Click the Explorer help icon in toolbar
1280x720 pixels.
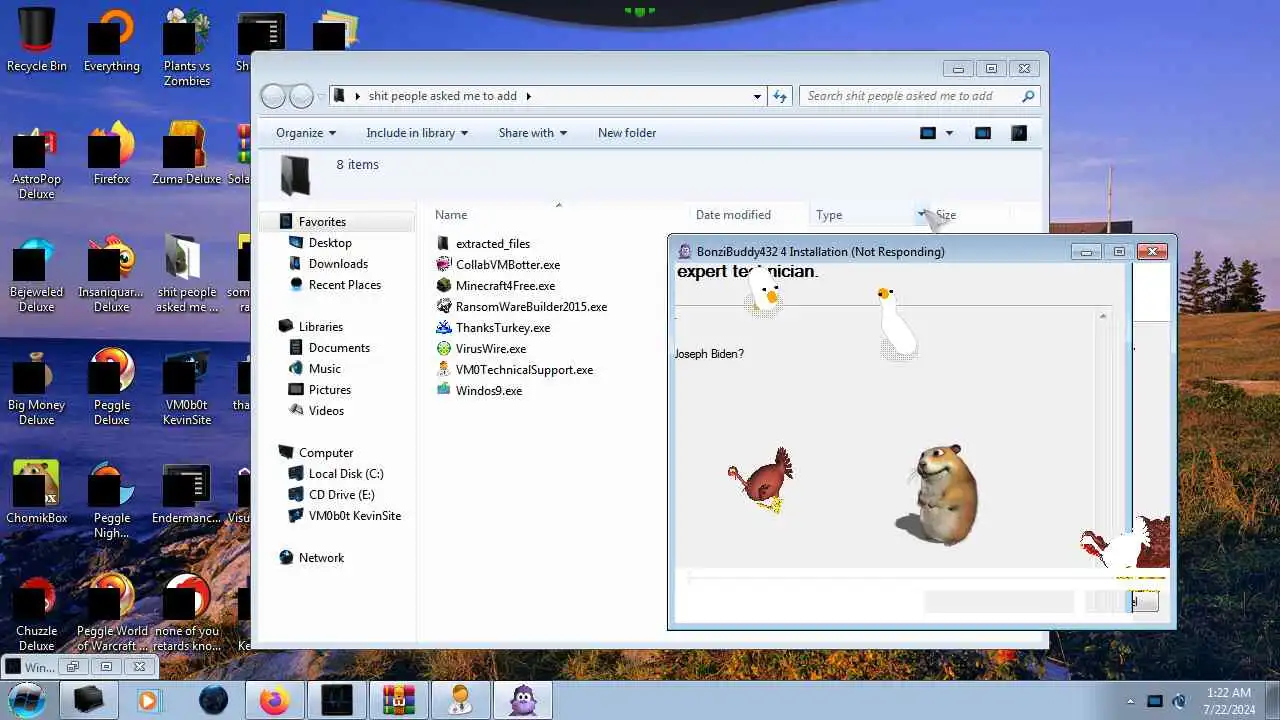[1019, 133]
